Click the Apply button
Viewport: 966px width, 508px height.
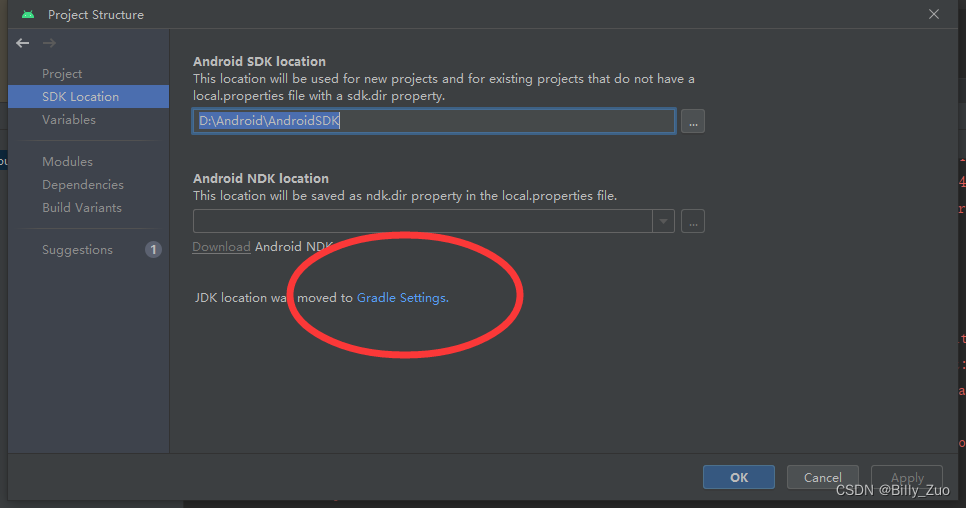(x=907, y=477)
